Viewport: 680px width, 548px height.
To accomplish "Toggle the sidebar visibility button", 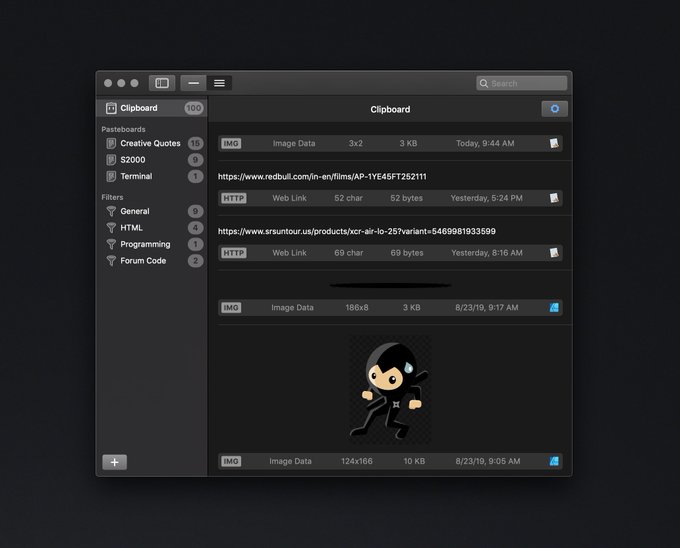I will click(162, 83).
